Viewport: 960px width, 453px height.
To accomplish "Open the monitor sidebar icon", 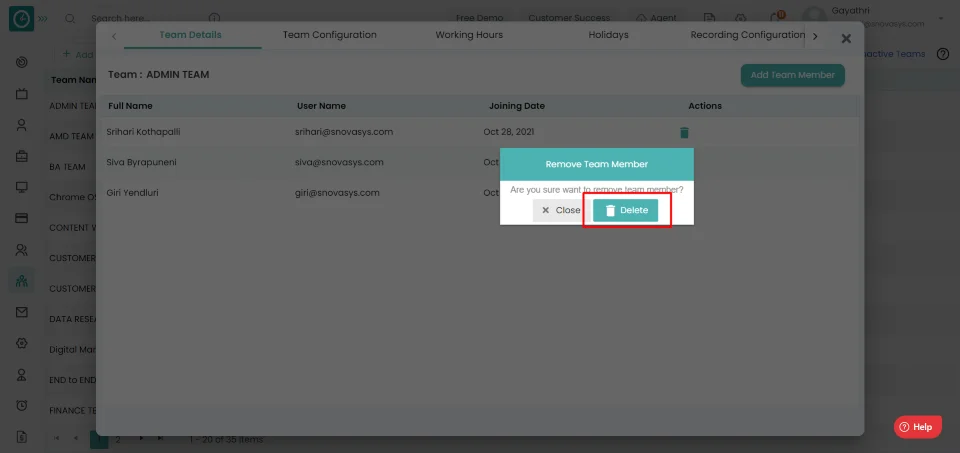I will [22, 187].
